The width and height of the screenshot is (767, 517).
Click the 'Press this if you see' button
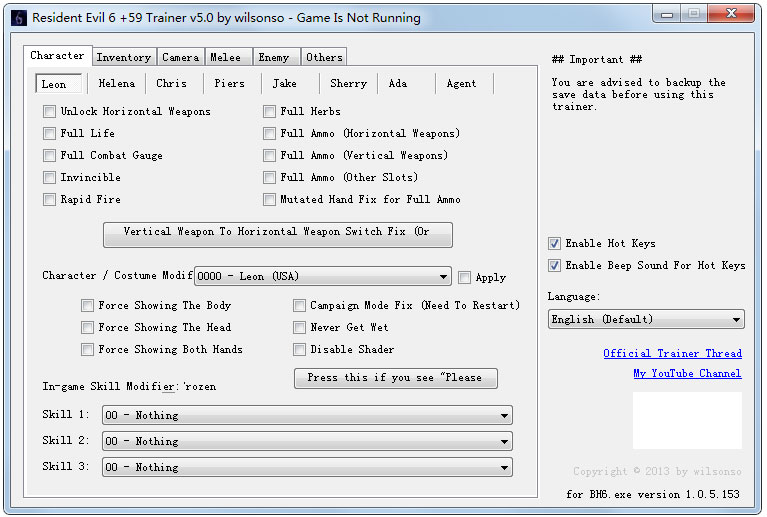395,379
